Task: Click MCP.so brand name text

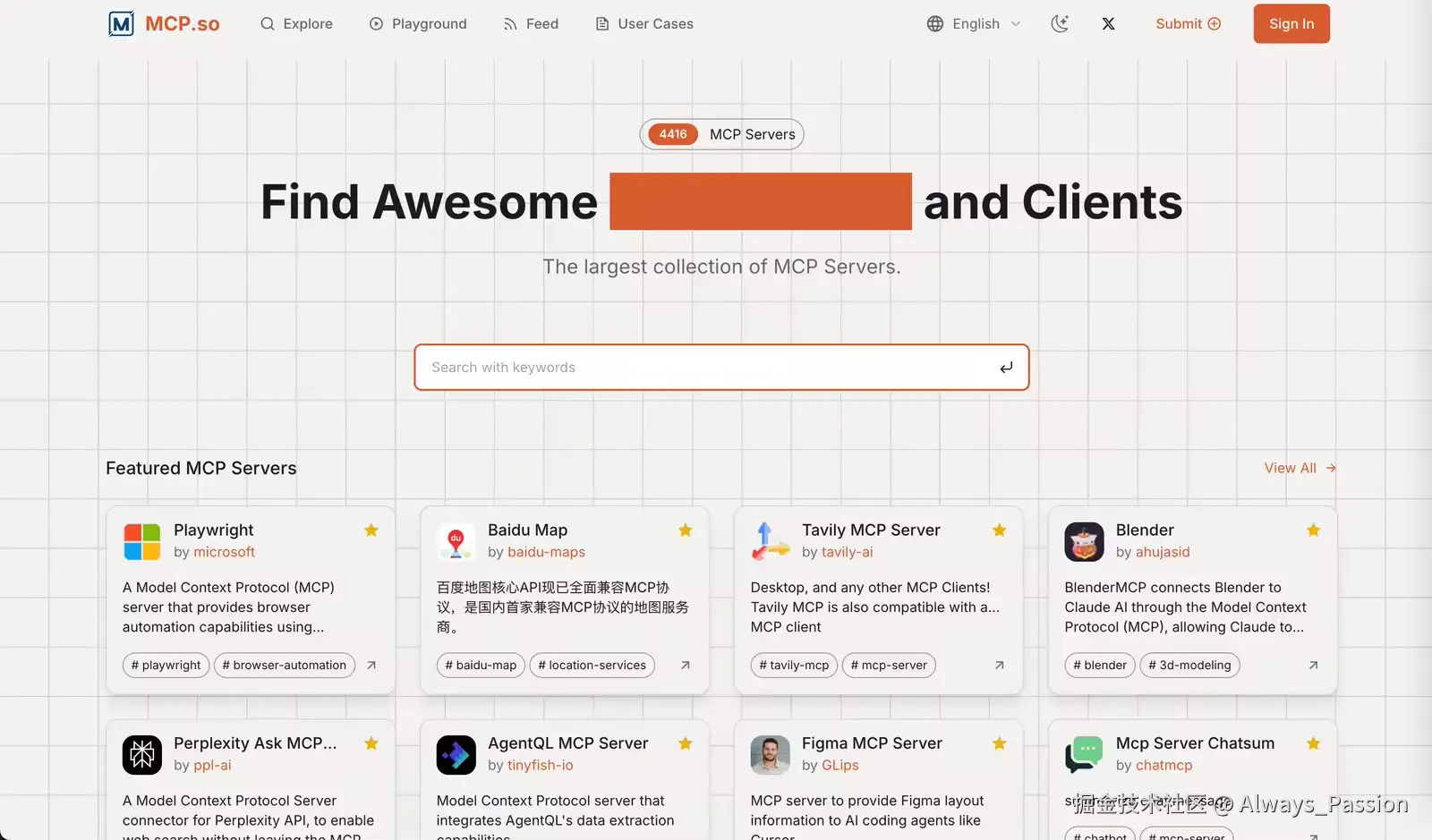Action: coord(183,24)
